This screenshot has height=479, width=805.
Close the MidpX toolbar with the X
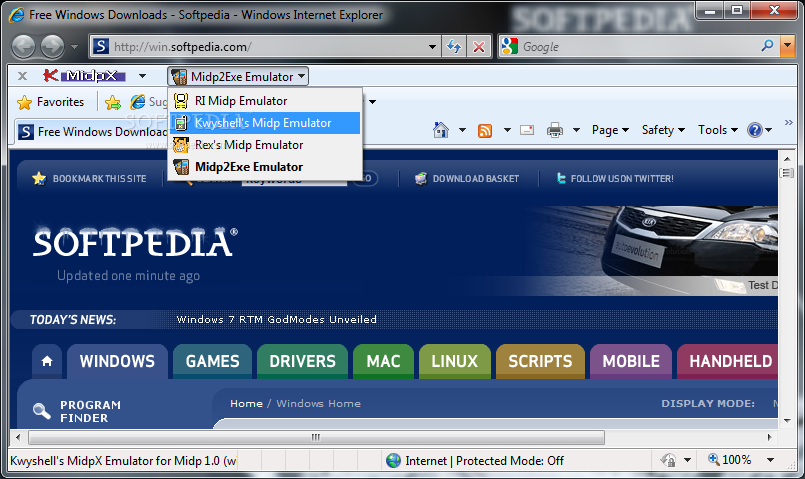click(23, 76)
